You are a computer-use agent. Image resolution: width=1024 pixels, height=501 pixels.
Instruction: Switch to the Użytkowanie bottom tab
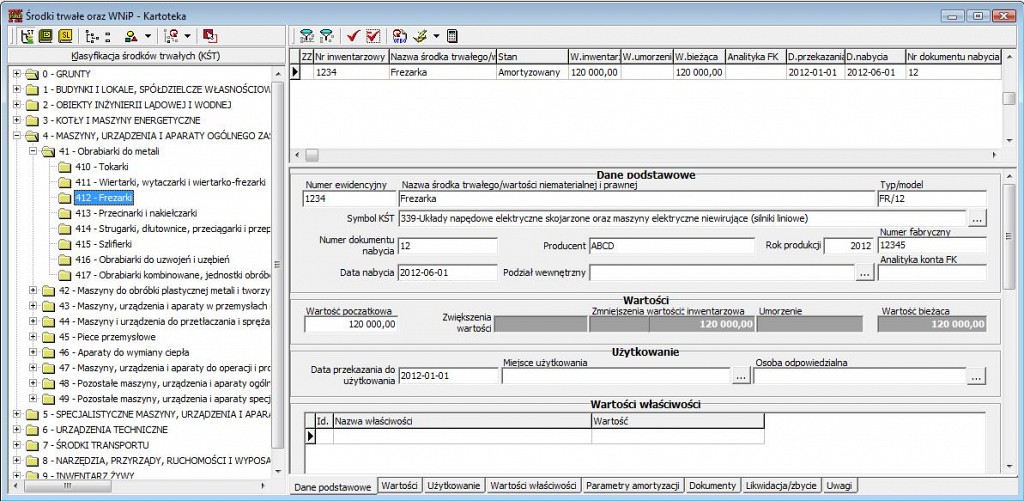coord(454,485)
